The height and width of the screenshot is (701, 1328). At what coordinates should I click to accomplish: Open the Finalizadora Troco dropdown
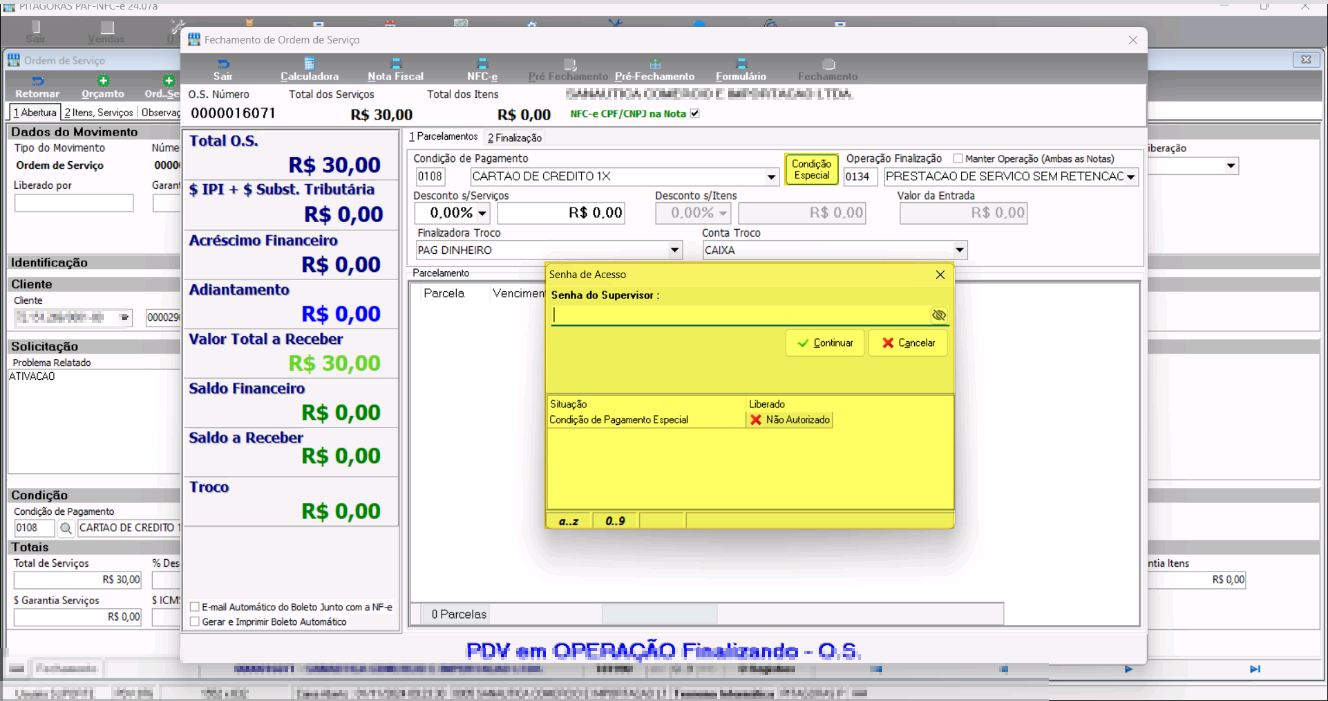[x=675, y=250]
